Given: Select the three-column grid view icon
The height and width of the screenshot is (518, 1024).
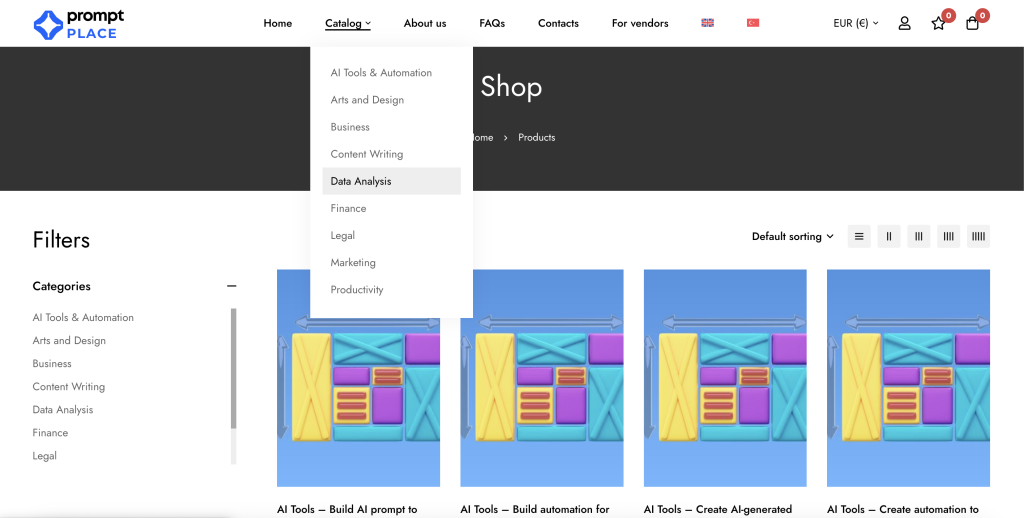Looking at the screenshot, I should 918,237.
